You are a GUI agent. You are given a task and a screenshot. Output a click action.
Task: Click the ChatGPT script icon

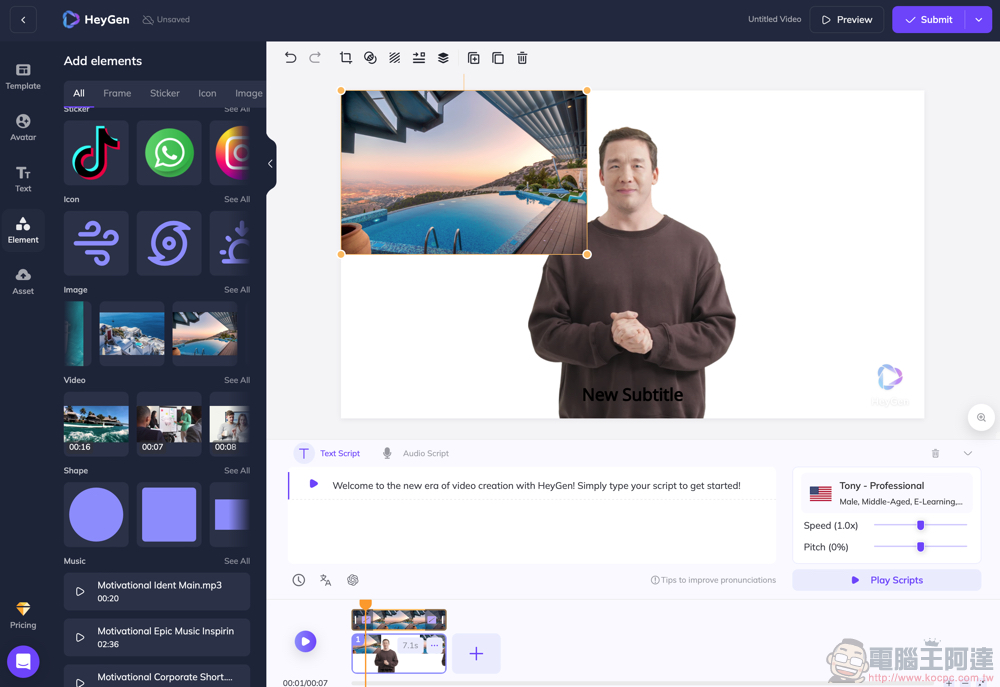(353, 580)
